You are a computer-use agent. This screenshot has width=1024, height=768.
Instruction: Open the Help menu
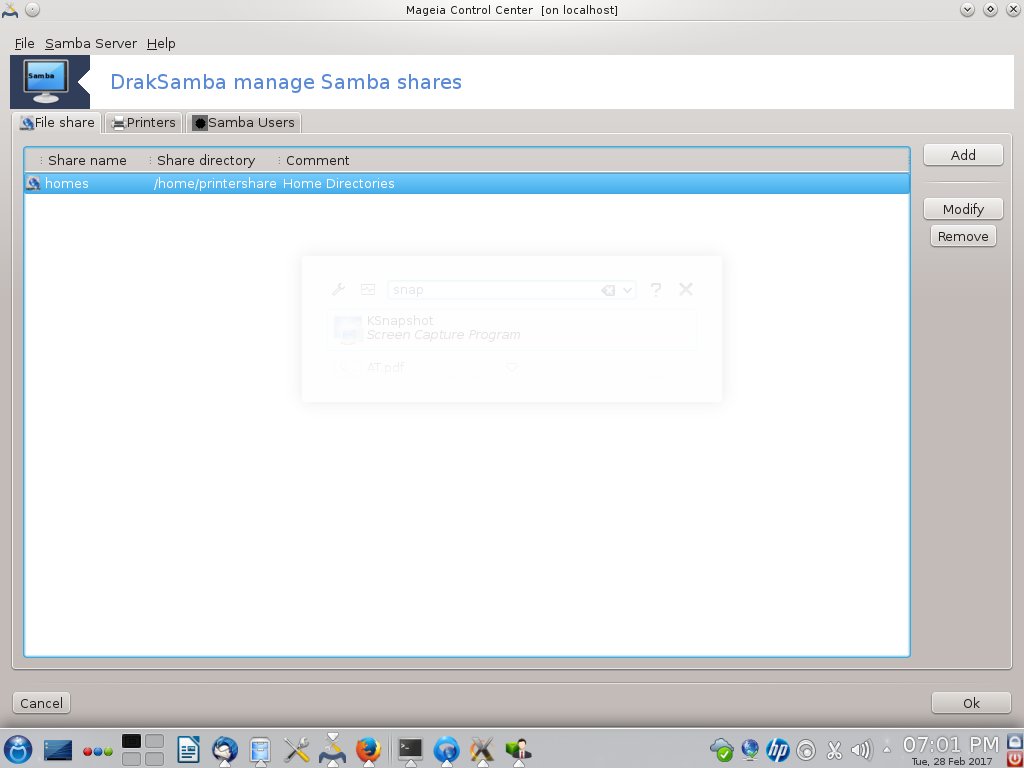tap(161, 44)
